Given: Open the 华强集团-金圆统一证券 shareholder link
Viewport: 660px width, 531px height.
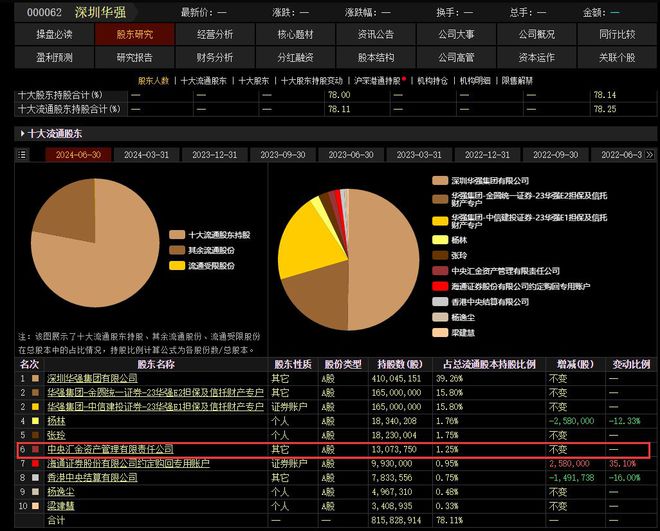Looking at the screenshot, I should click(155, 393).
